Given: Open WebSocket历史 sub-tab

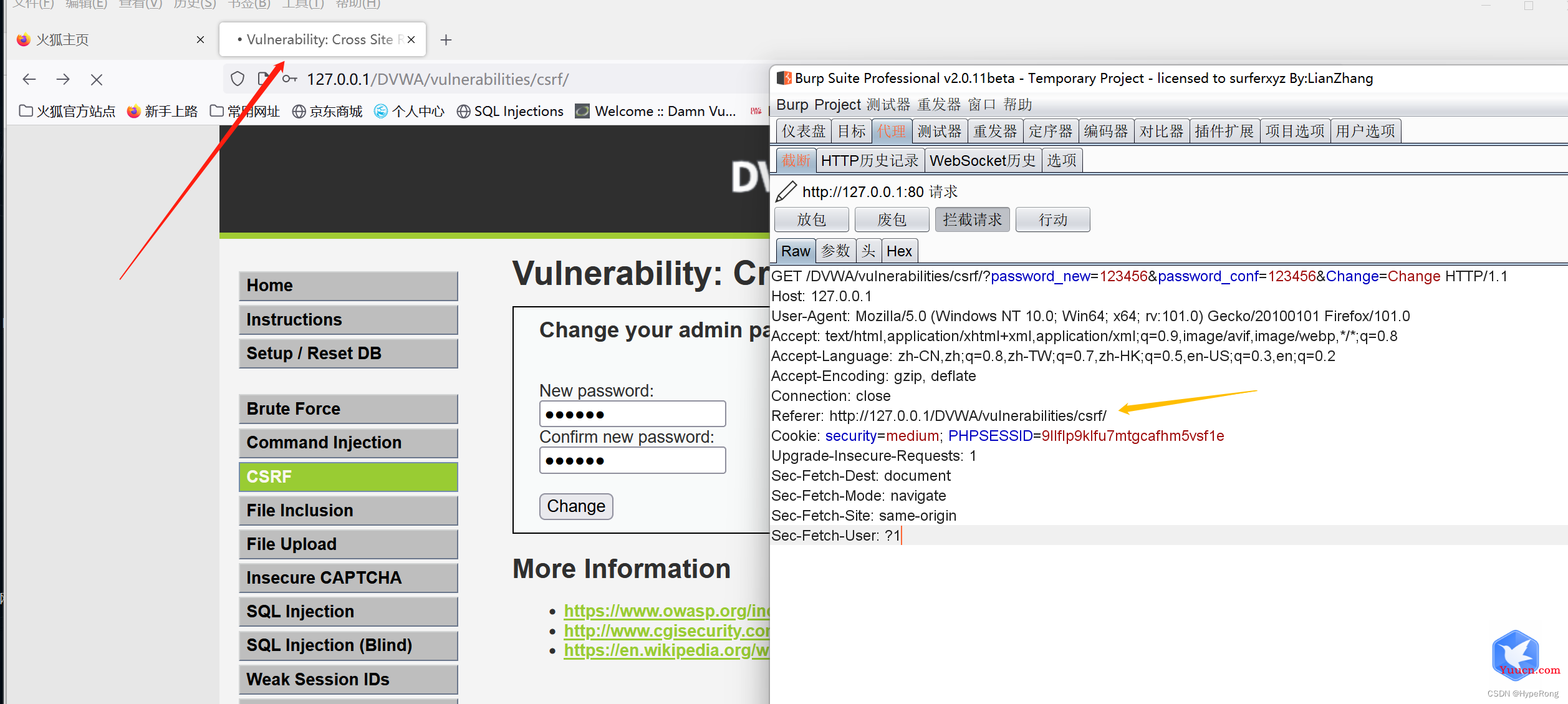Looking at the screenshot, I should [x=983, y=160].
